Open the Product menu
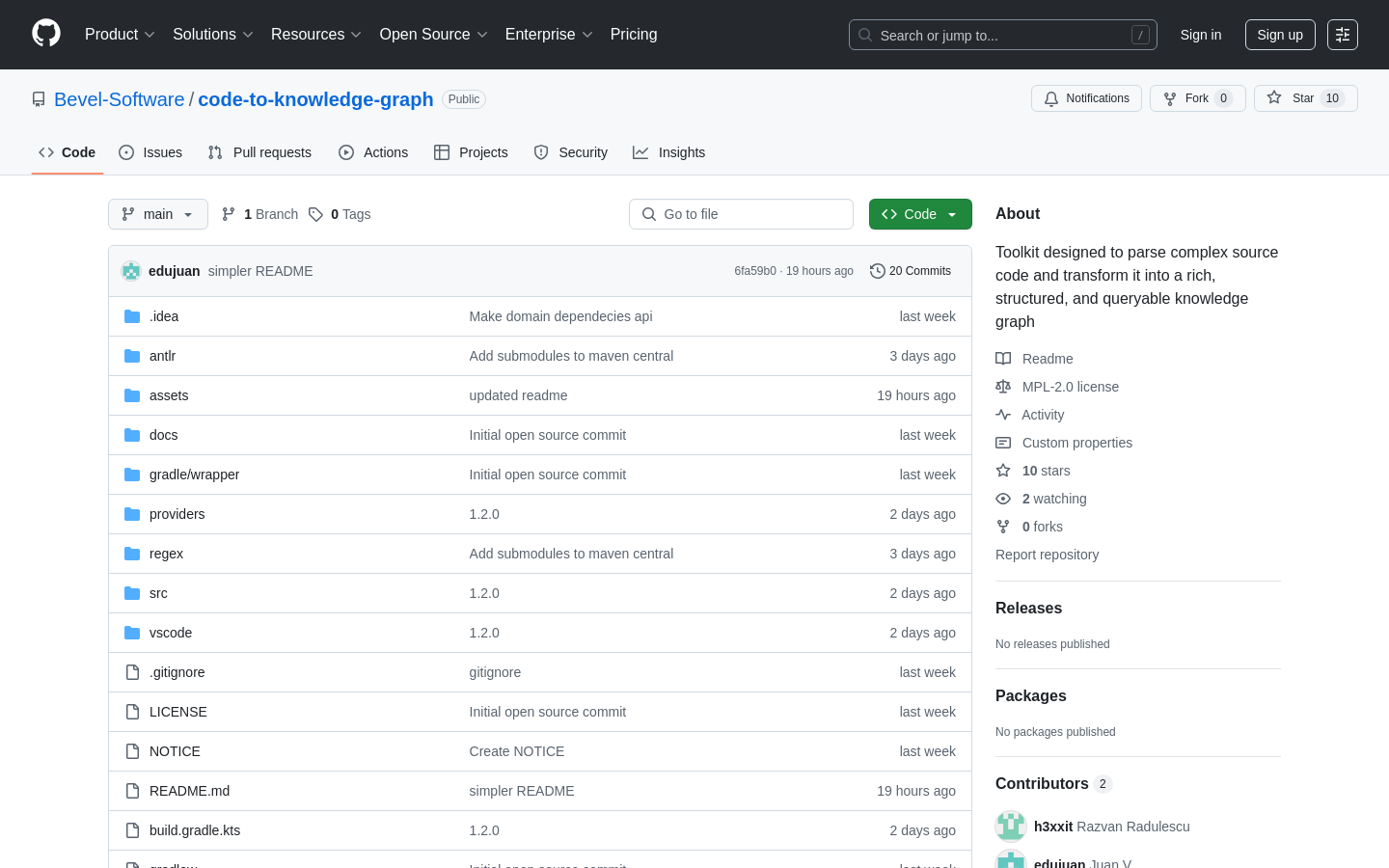The image size is (1389, 868). click(120, 35)
